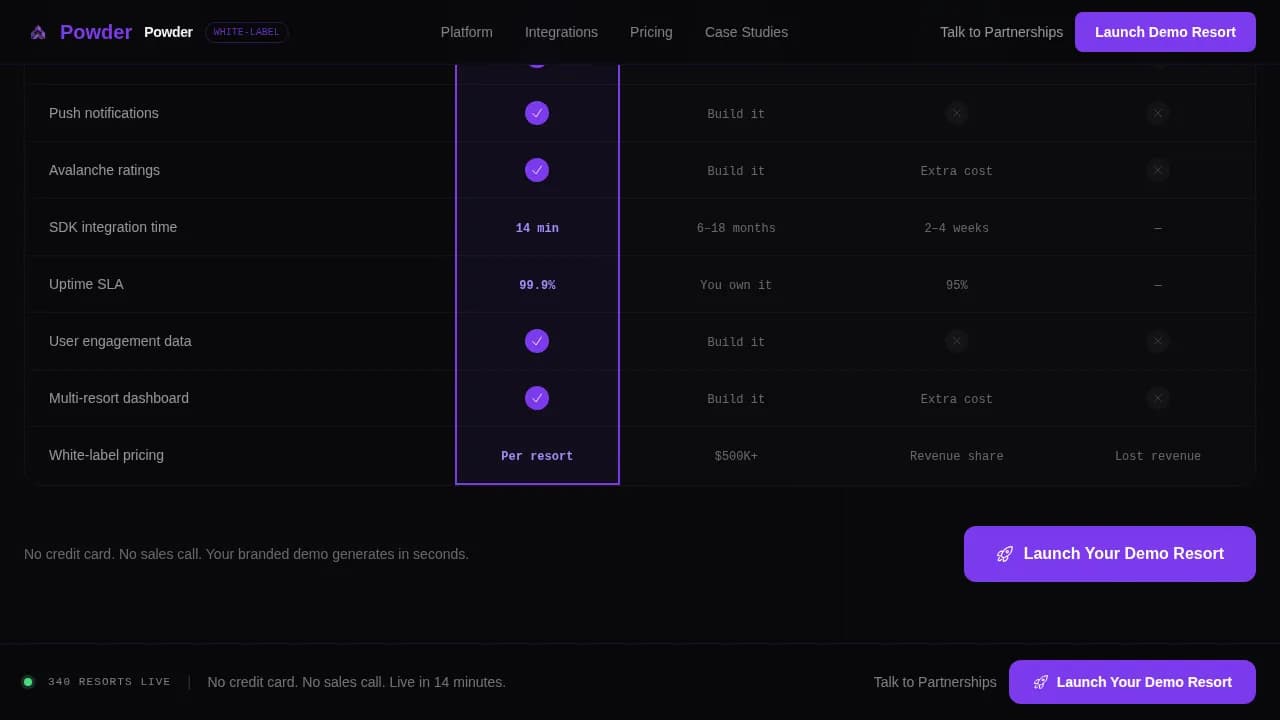The width and height of the screenshot is (1280, 720).
Task: Click the green resorts live status dot
Action: [x=28, y=681]
